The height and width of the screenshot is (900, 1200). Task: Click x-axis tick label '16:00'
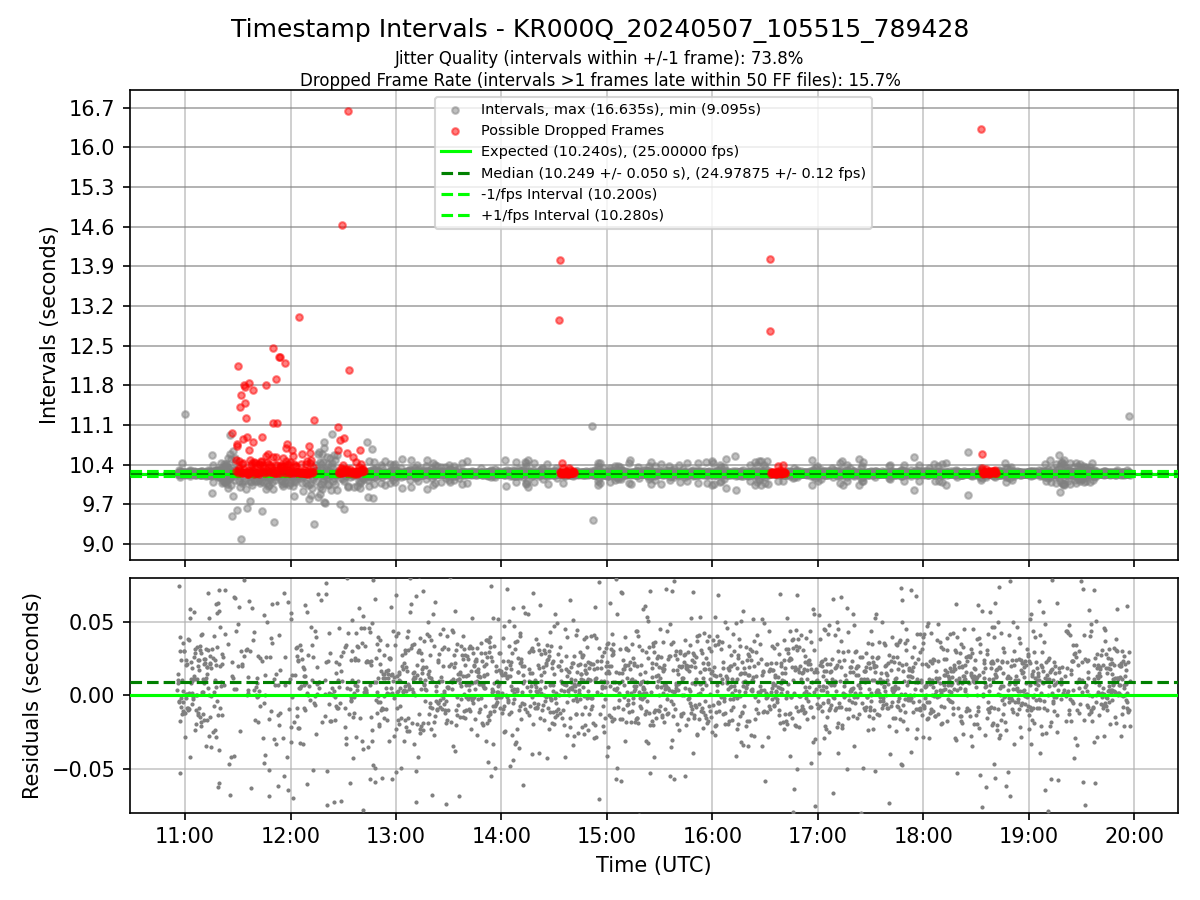(x=712, y=835)
